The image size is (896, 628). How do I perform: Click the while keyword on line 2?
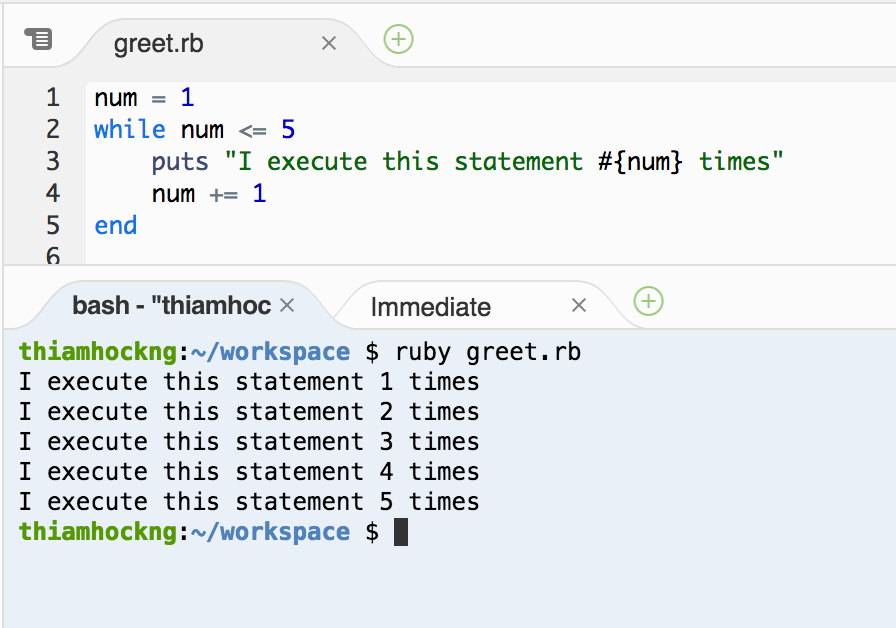click(x=128, y=129)
